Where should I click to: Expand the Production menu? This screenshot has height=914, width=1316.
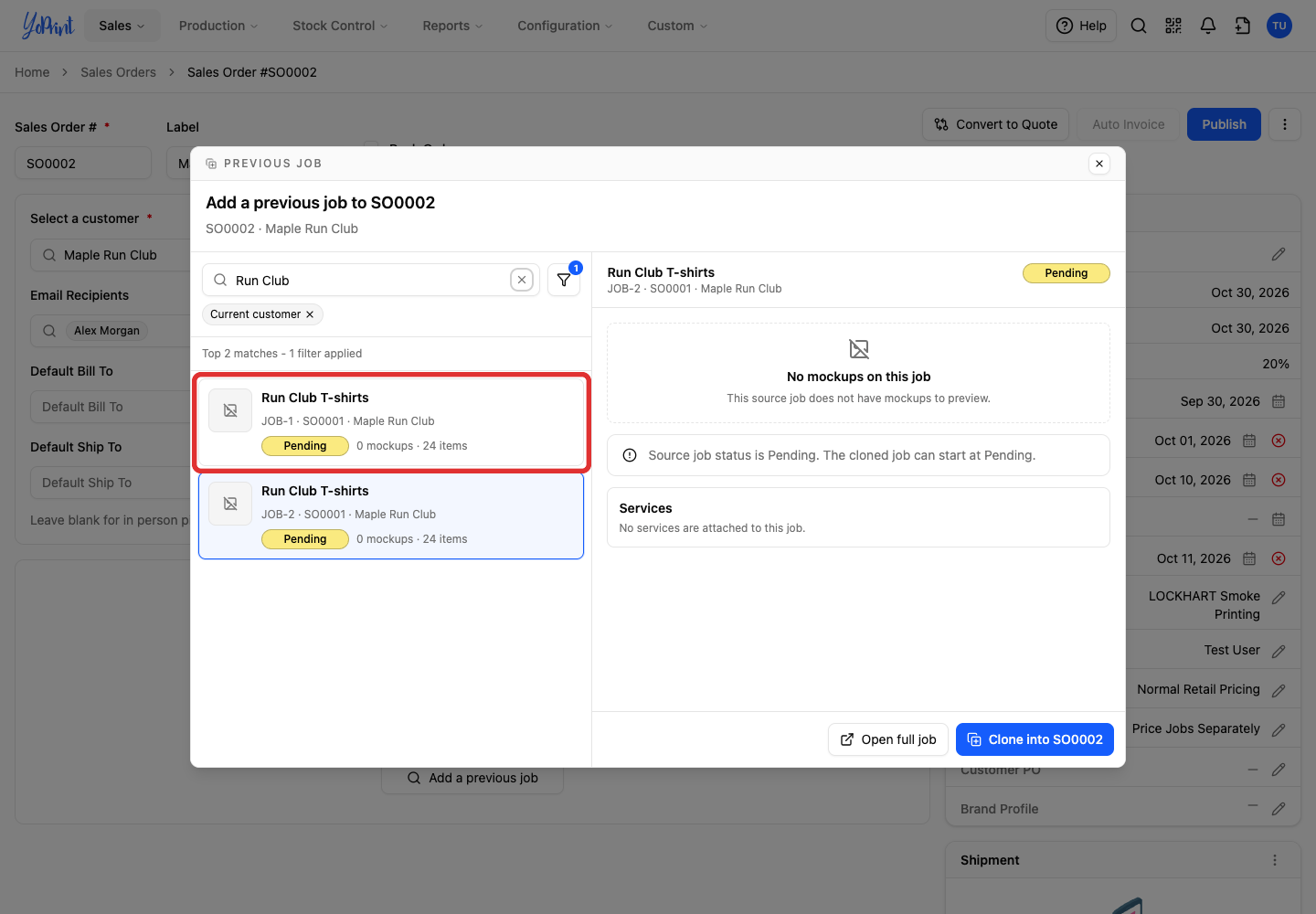click(218, 26)
